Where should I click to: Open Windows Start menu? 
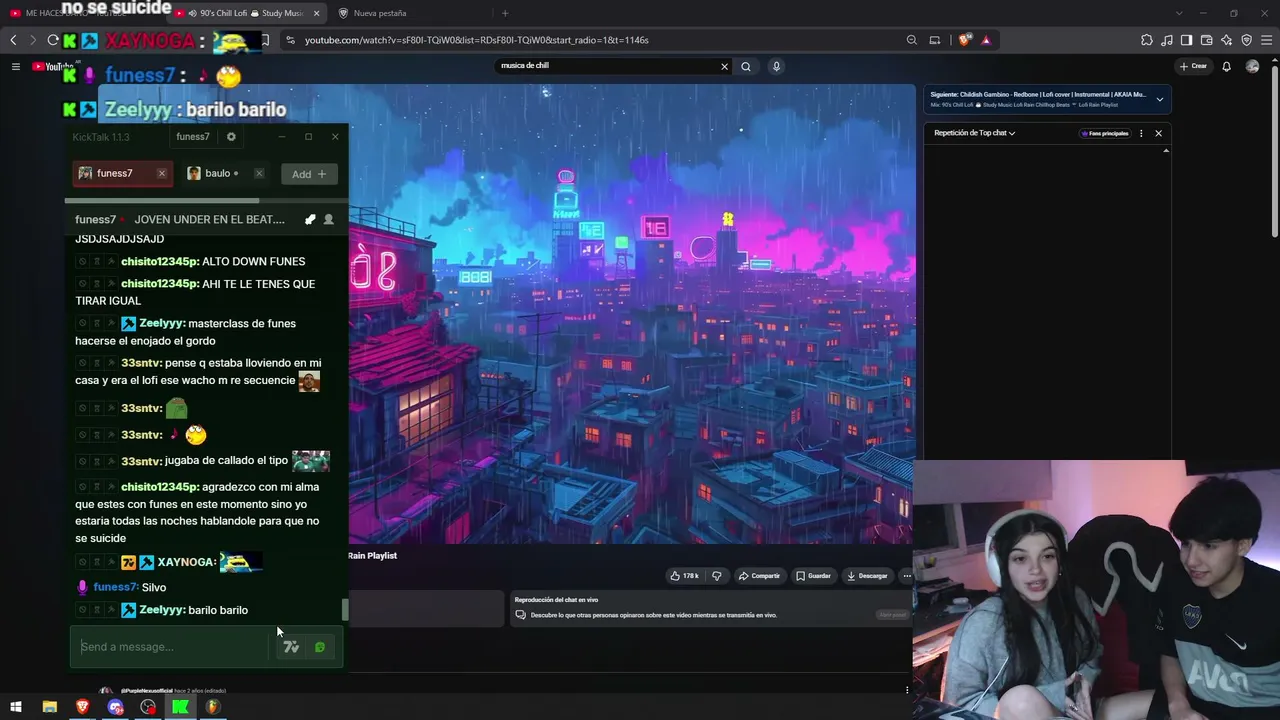coord(16,707)
